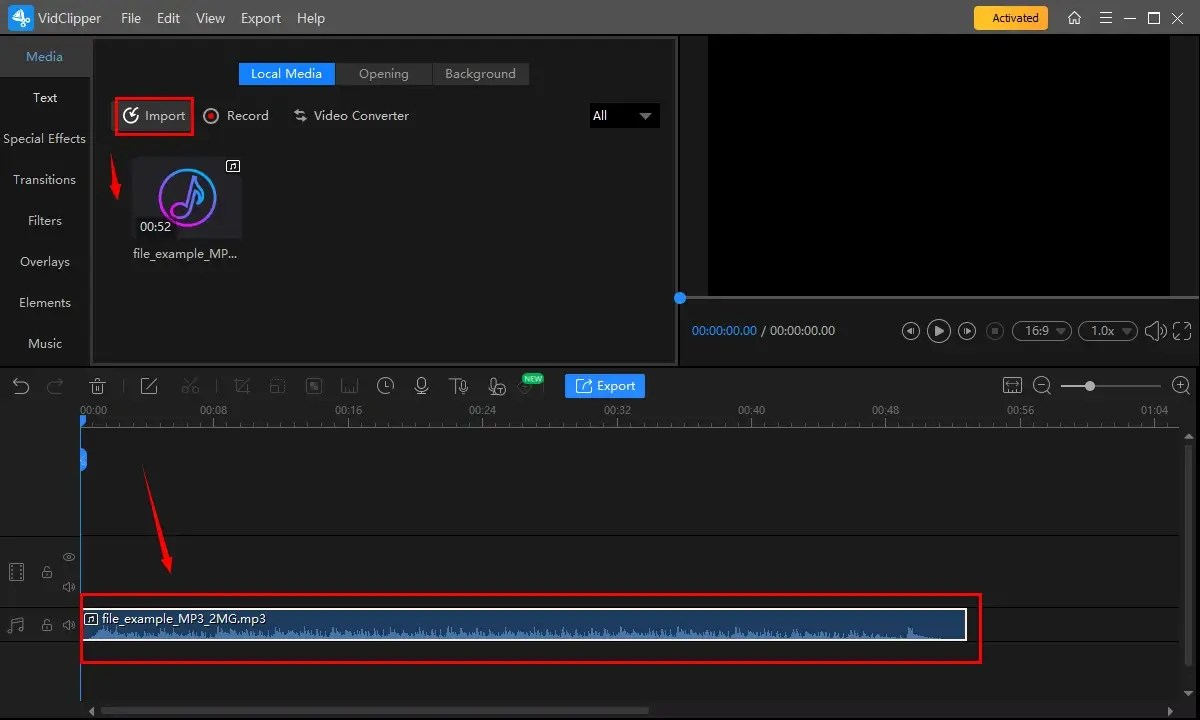Open the 1.0x playback speed dropdown
The width and height of the screenshot is (1200, 720).
(1107, 331)
